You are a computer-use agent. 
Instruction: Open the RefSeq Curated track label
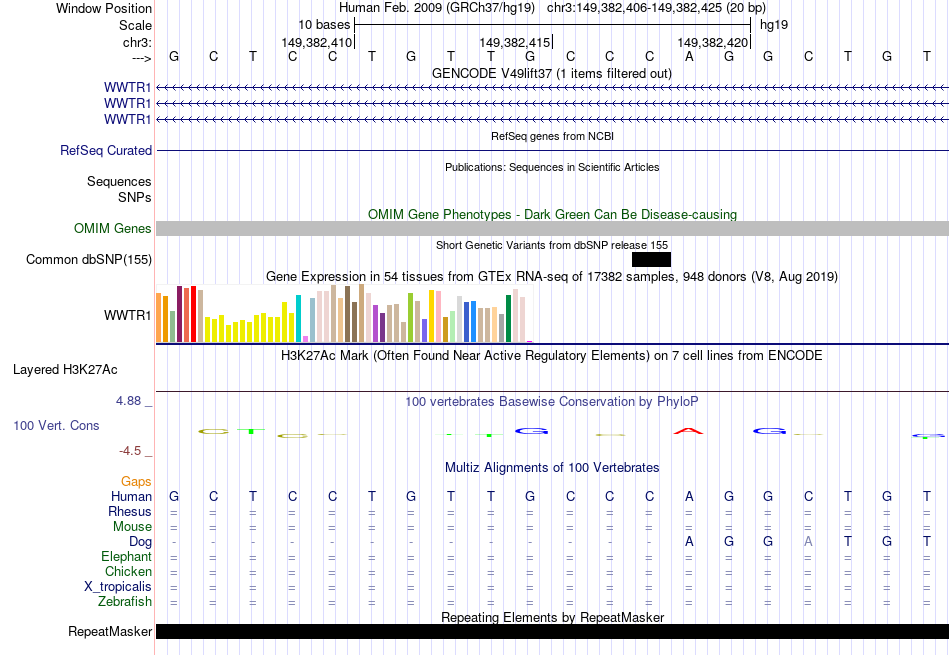pos(106,150)
